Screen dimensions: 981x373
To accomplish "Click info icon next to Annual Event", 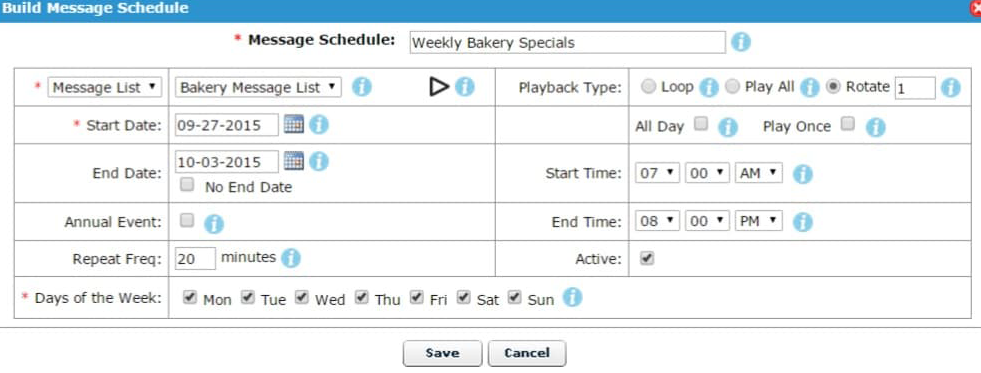I will click(214, 223).
